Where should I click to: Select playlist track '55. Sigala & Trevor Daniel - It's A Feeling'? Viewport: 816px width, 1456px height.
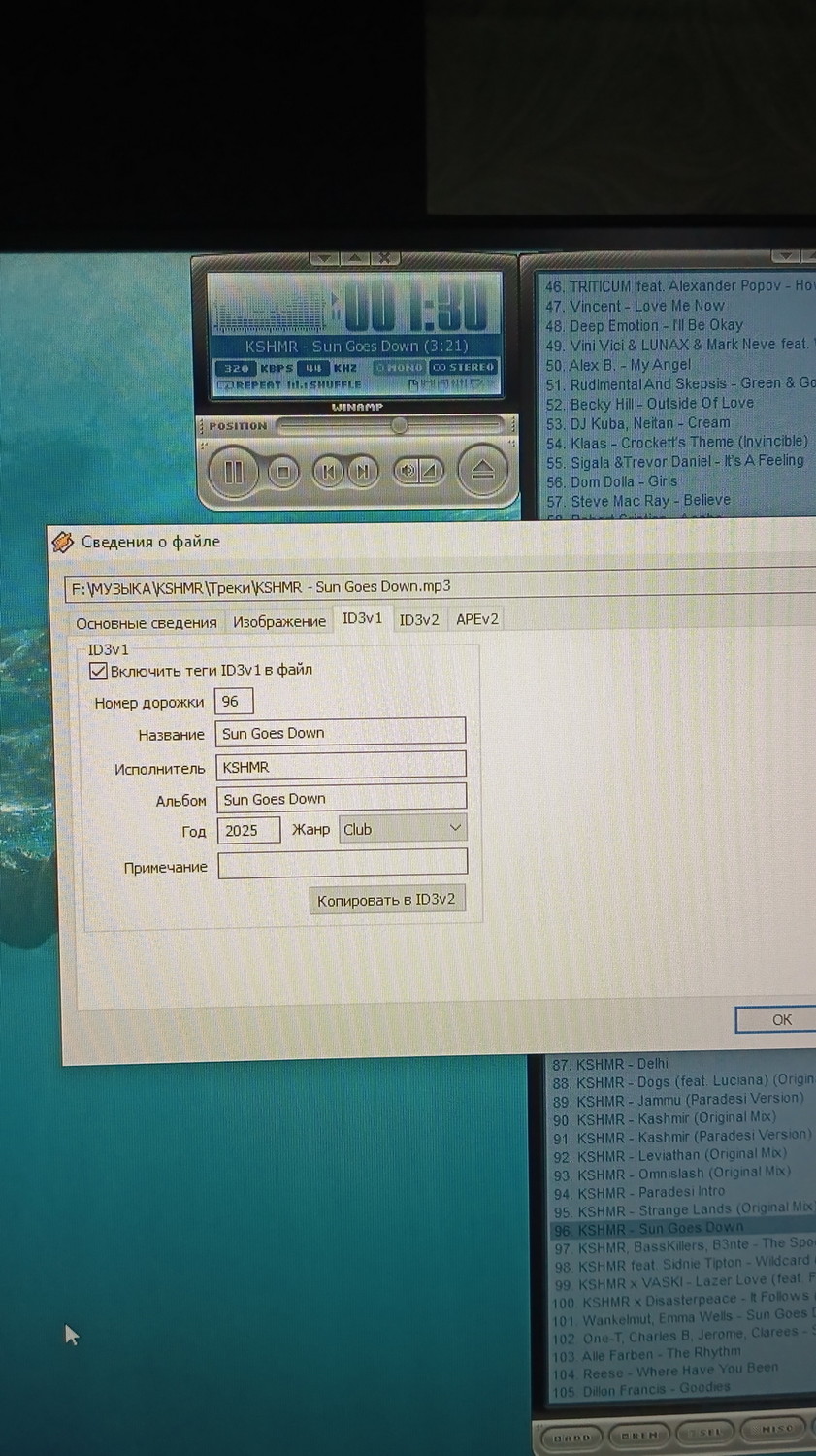(675, 462)
